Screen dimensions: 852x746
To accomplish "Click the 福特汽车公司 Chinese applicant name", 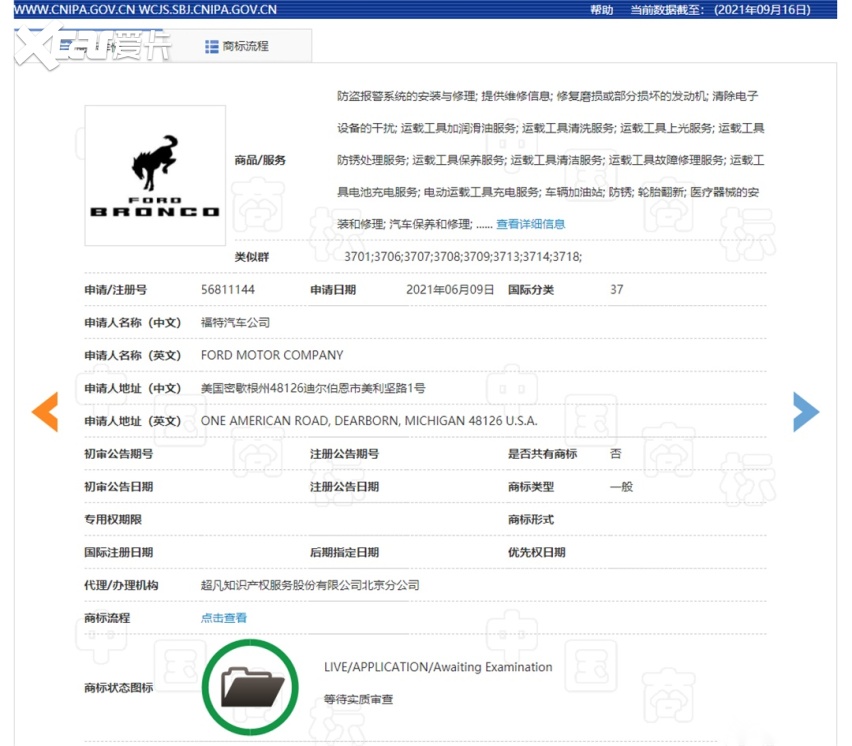I will pyautogui.click(x=235, y=323).
